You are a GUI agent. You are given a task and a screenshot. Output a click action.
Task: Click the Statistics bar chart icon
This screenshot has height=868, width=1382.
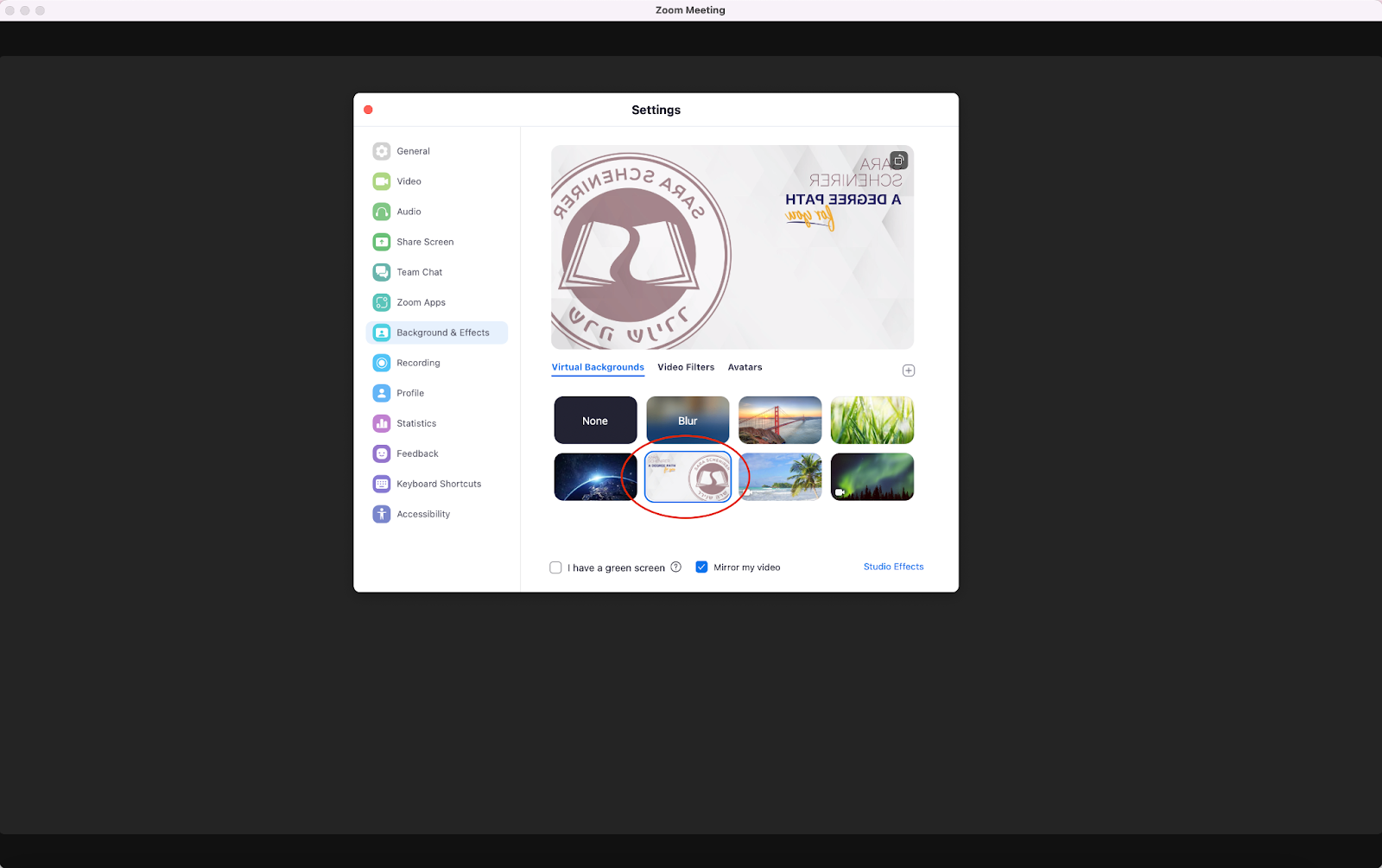(x=382, y=423)
